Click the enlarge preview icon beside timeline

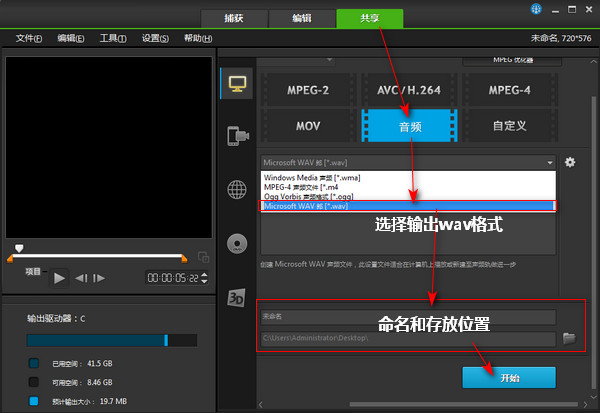(203, 257)
